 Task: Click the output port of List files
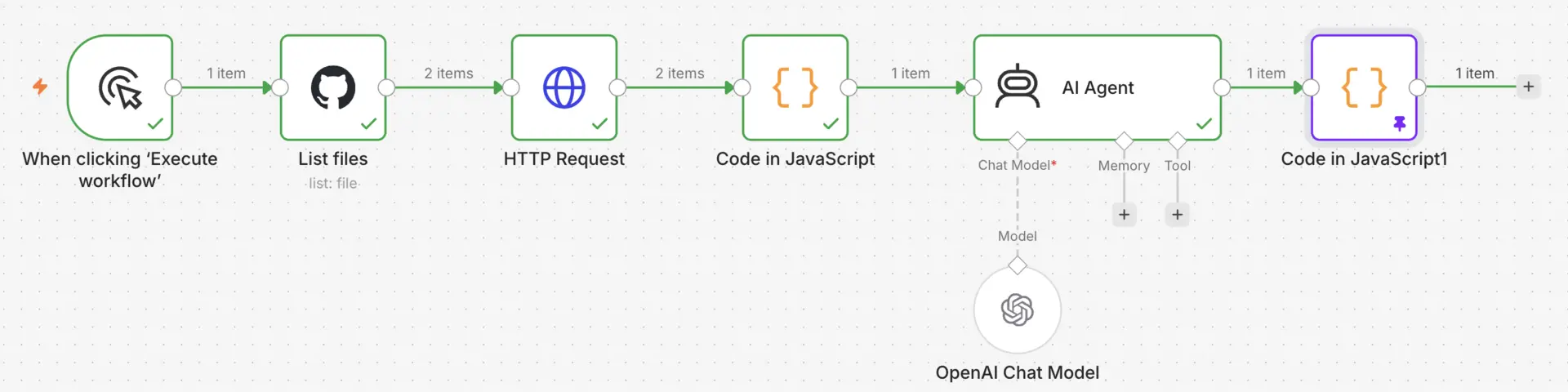click(387, 87)
